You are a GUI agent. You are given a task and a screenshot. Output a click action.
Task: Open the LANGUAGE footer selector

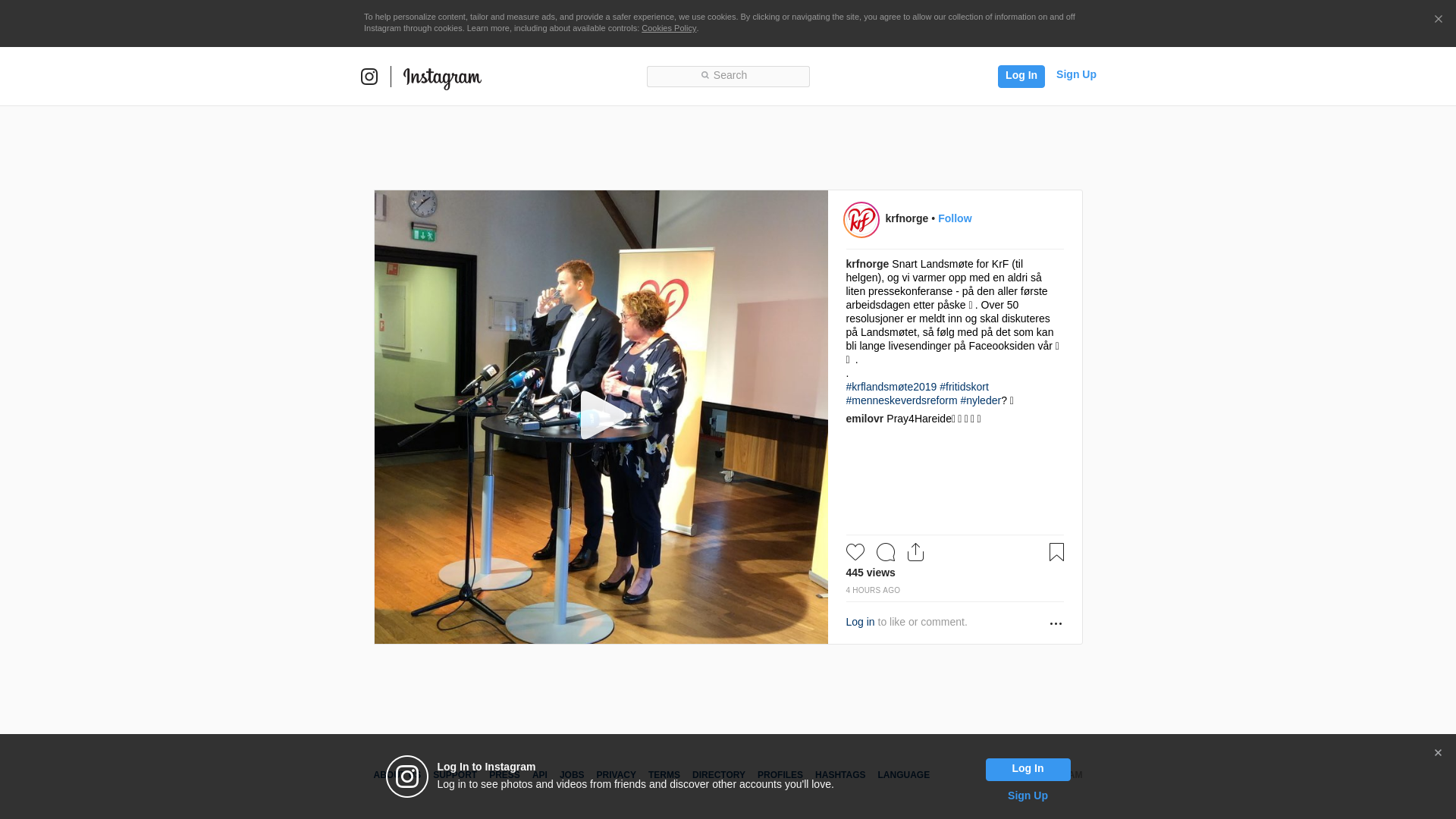(x=903, y=775)
